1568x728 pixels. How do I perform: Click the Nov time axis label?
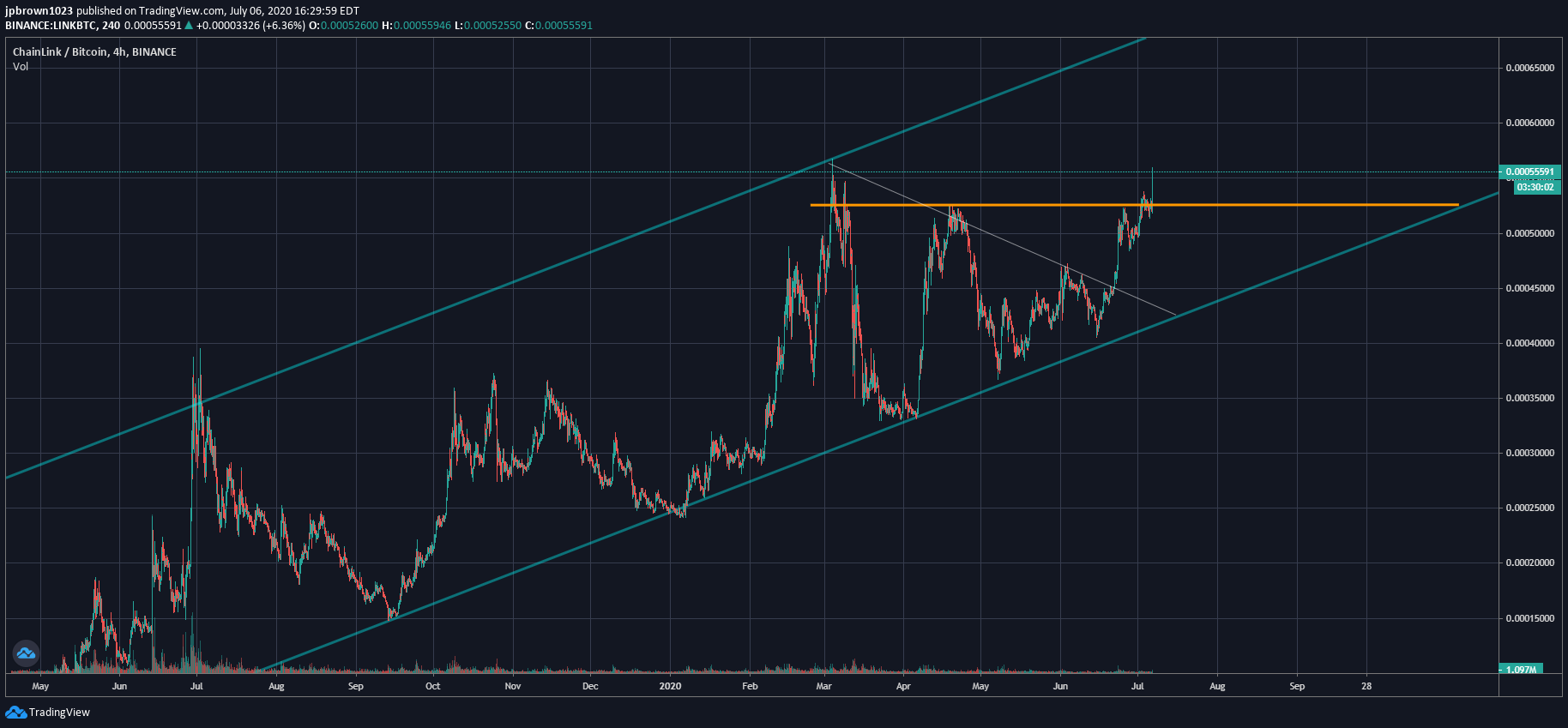click(512, 686)
